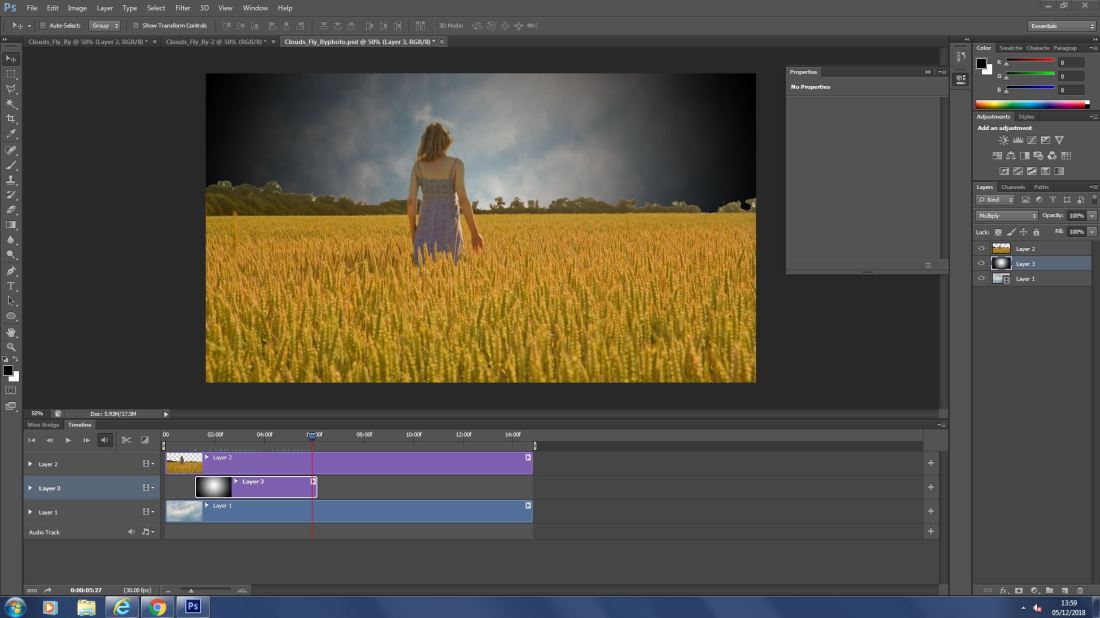
Task: Select the Eraser tool
Action: point(12,210)
